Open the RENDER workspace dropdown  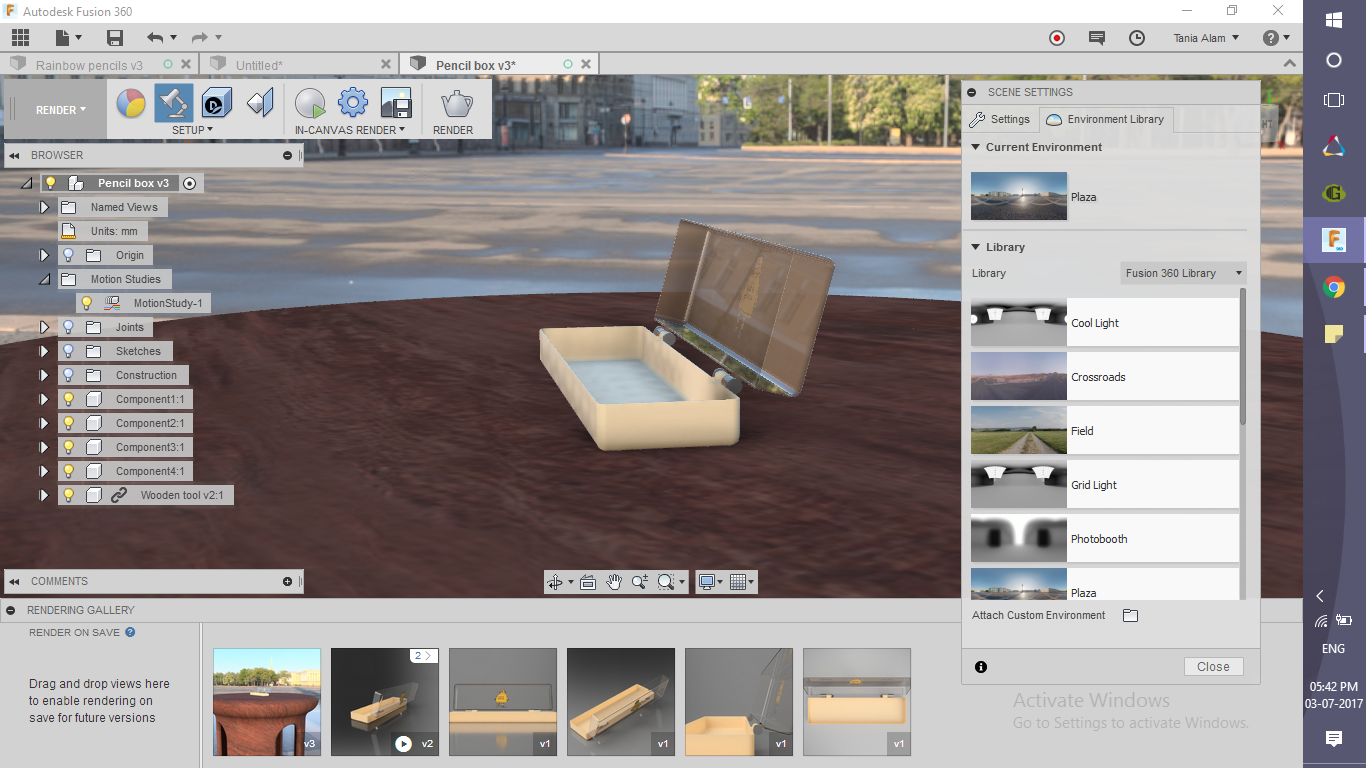(61, 110)
